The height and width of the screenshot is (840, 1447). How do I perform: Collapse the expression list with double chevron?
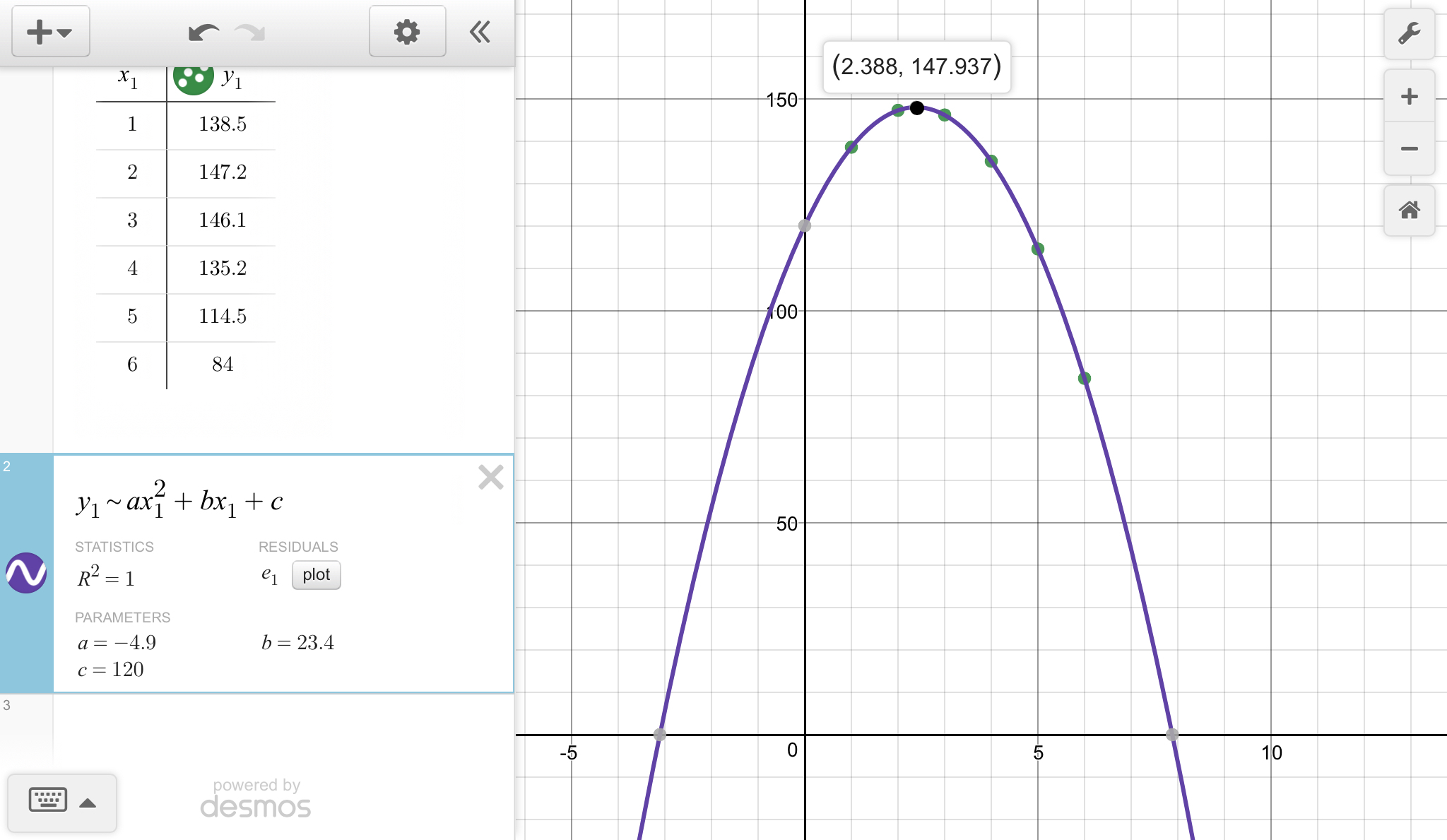(480, 32)
